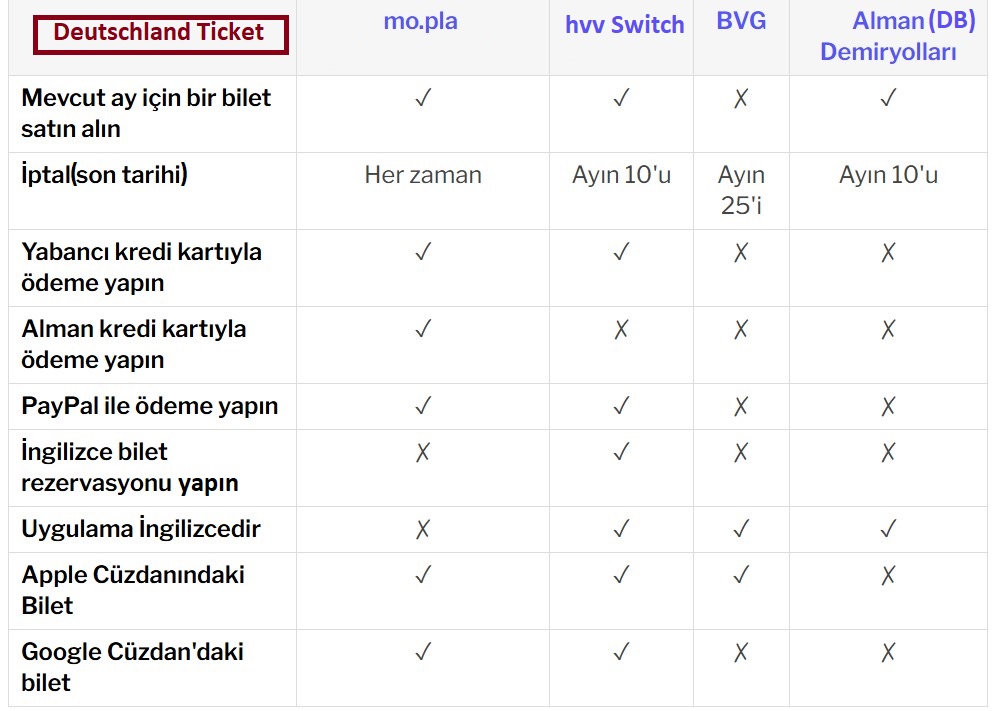Select BVG's 'Ayın 25'i' cancellation cell
Image resolution: width=996 pixels, height=711 pixels.
click(x=741, y=190)
